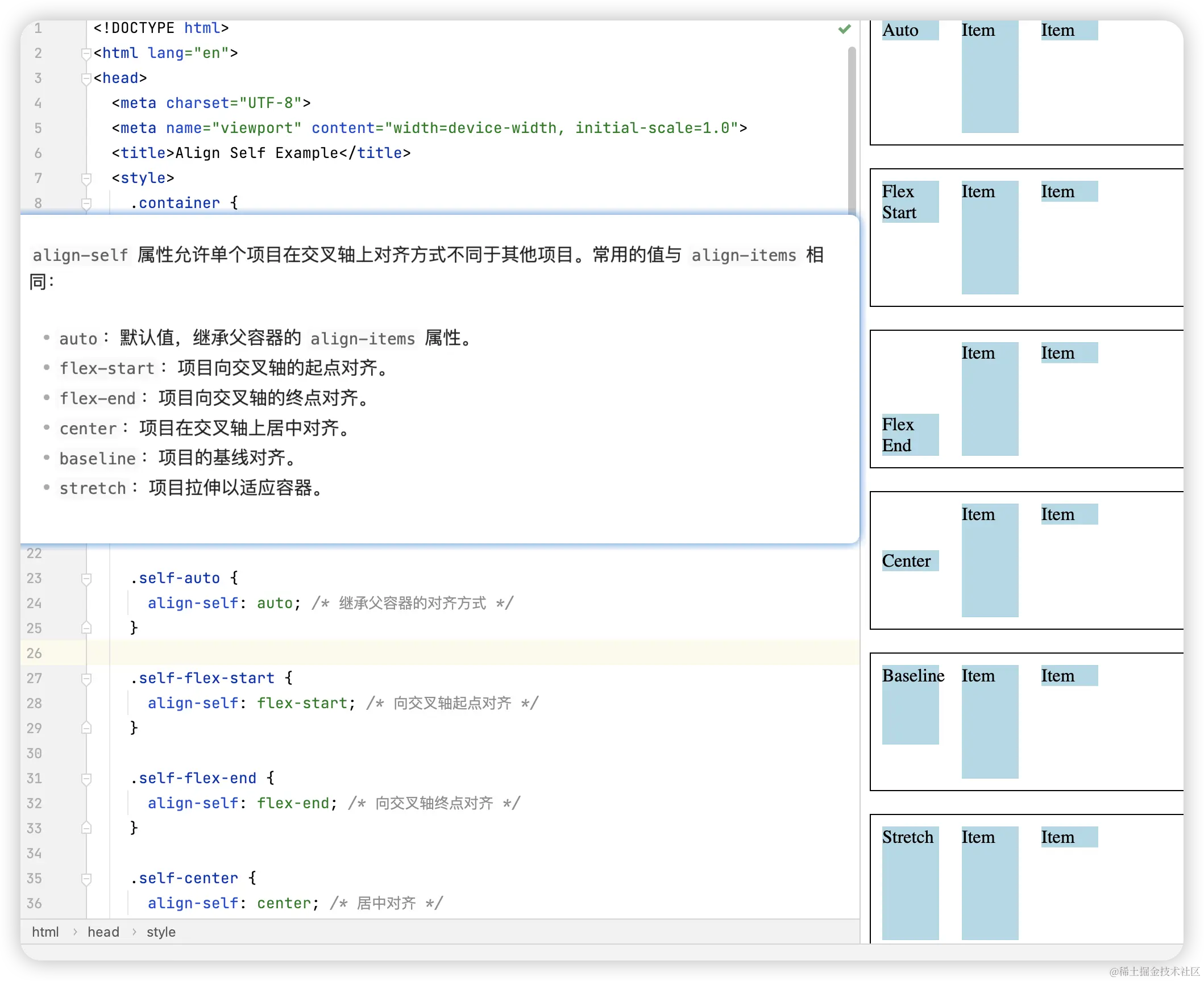Click fold end marker on line 25
Image resolution: width=1204 pixels, height=981 pixels.
point(86,628)
